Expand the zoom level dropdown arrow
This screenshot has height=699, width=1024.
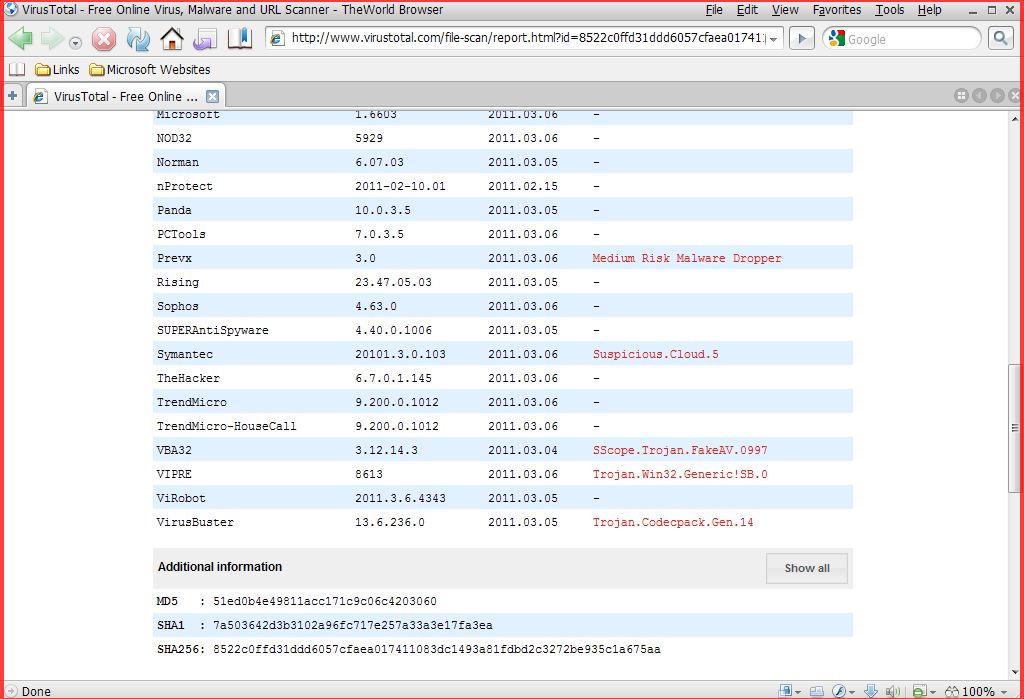pos(1004,692)
